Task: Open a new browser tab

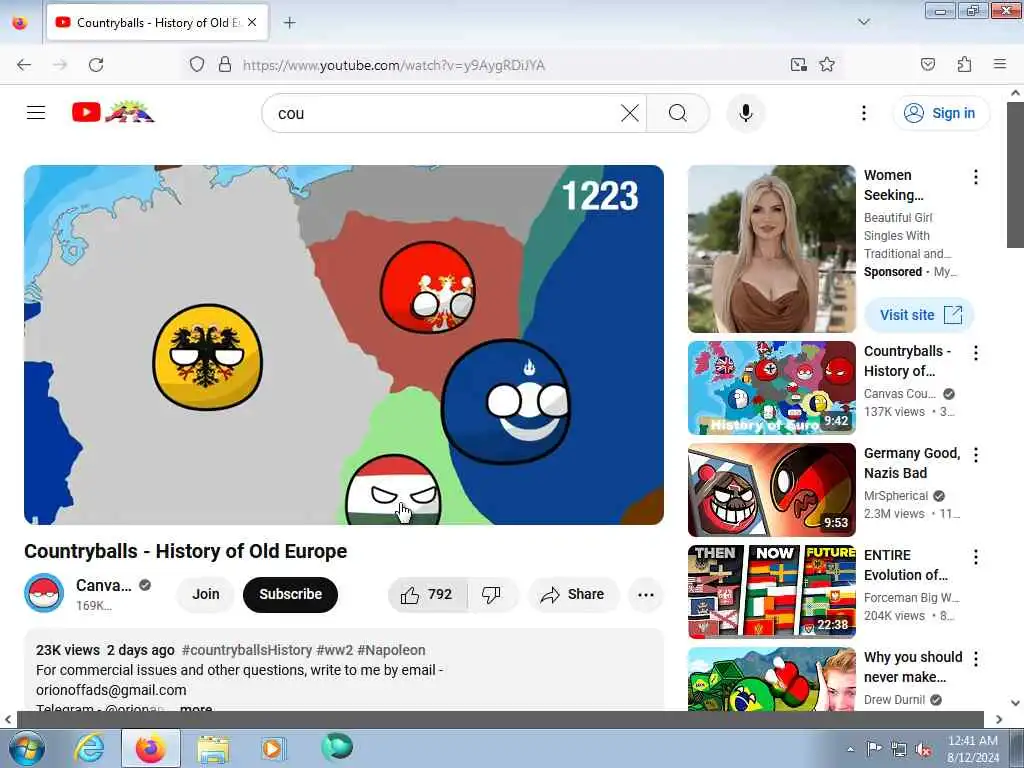Action: click(x=289, y=23)
